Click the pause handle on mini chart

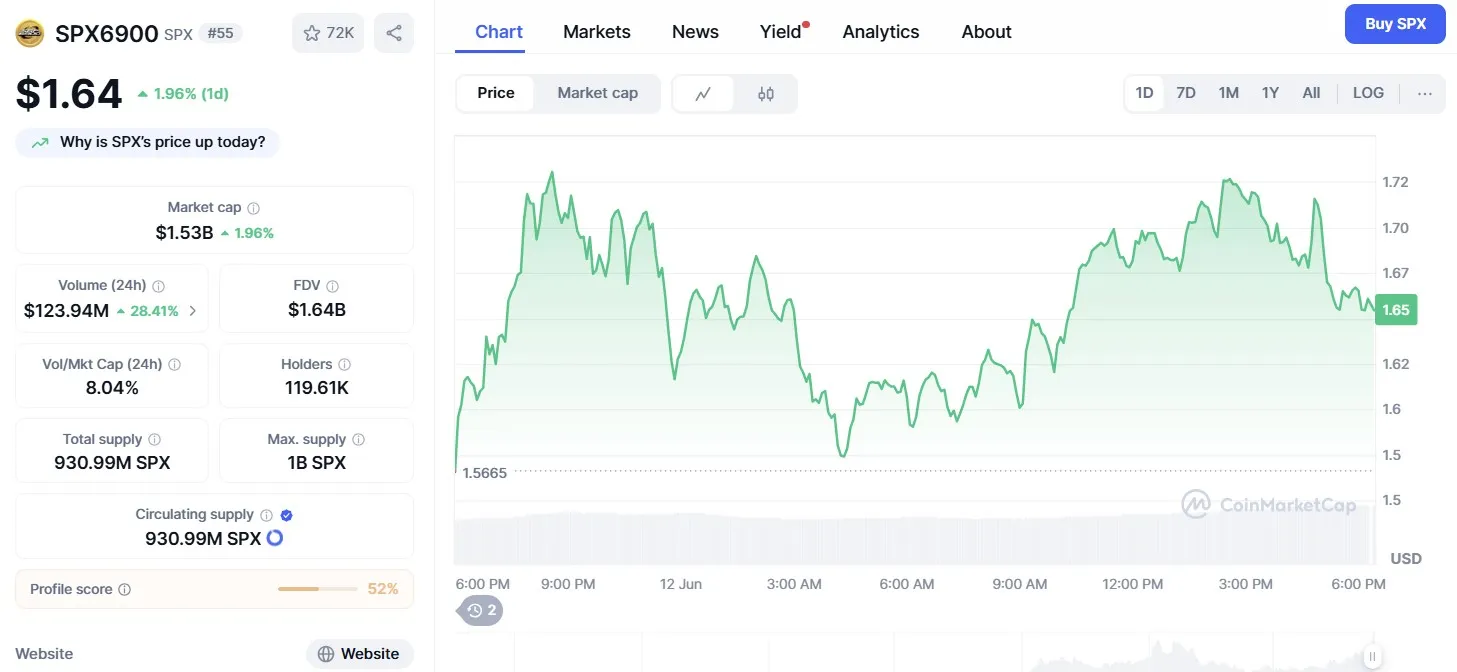(1372, 657)
